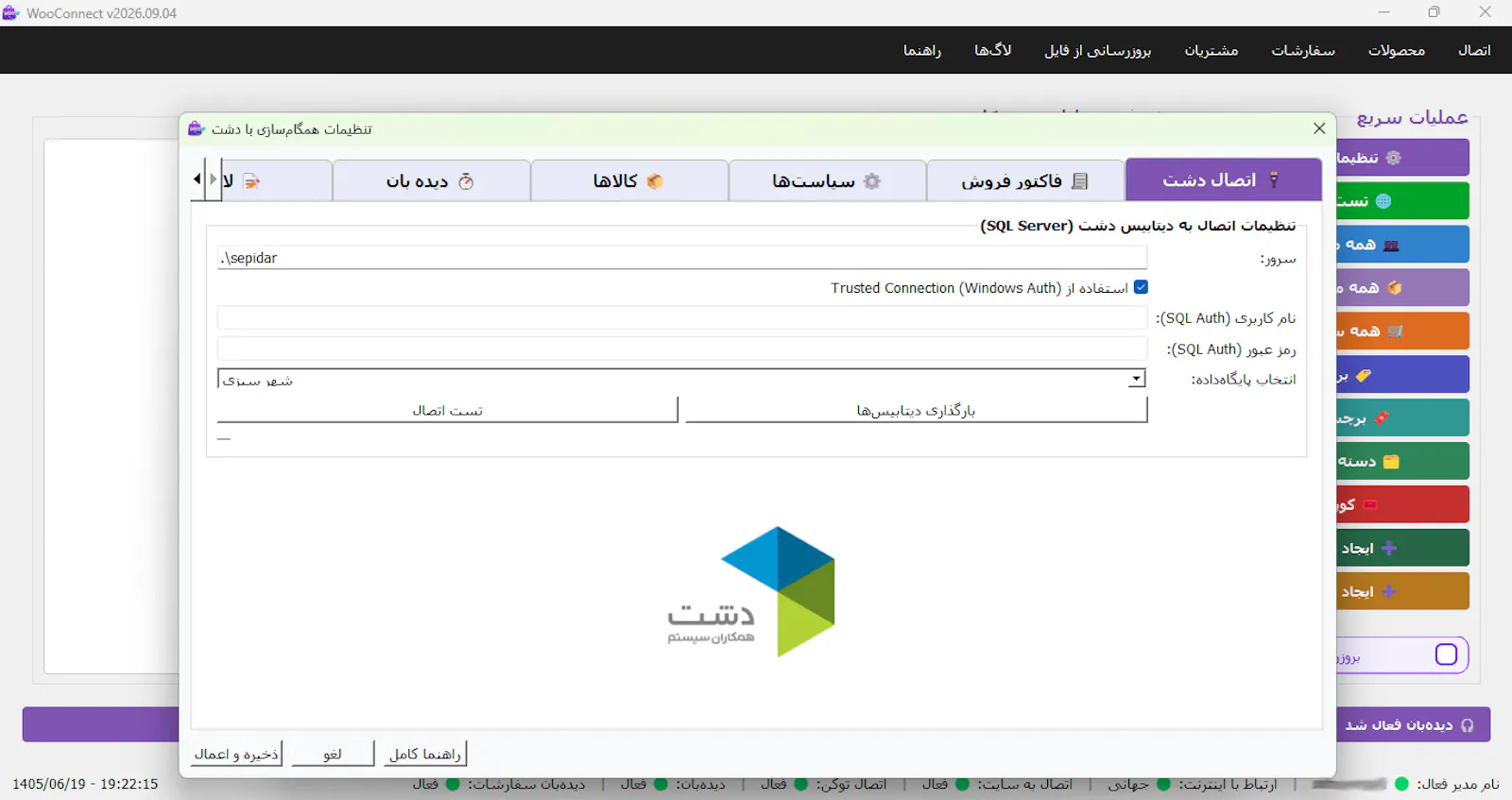Click the ذخیره و اعمال button
This screenshot has width=1512, height=800.
point(236,754)
